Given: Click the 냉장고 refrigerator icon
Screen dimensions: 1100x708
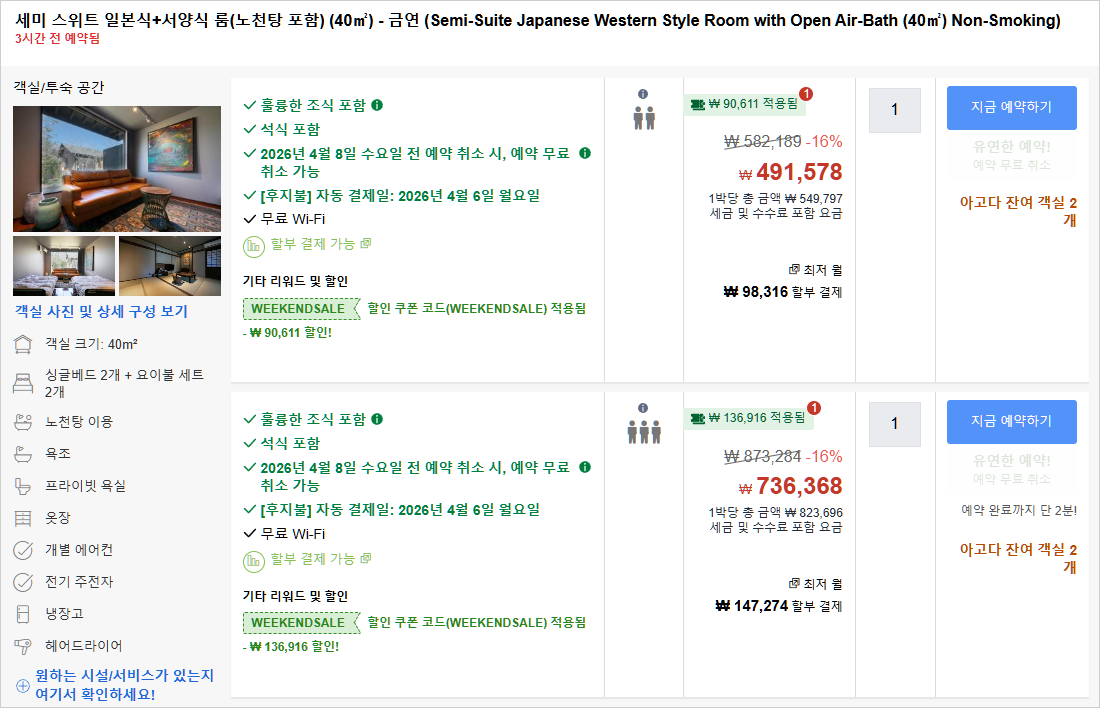Looking at the screenshot, I should (x=23, y=614).
